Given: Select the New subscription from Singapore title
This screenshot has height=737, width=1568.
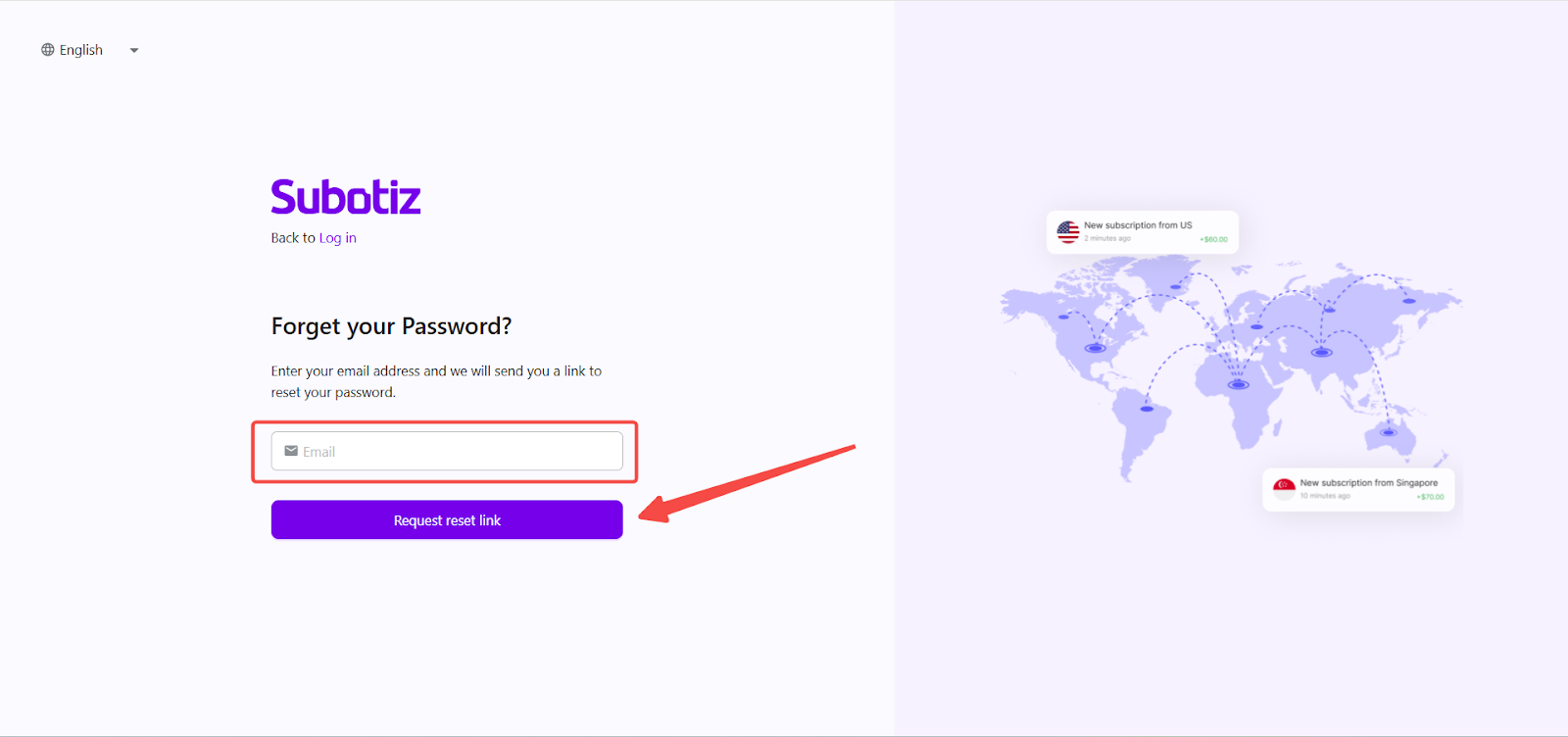Looking at the screenshot, I should [1368, 483].
